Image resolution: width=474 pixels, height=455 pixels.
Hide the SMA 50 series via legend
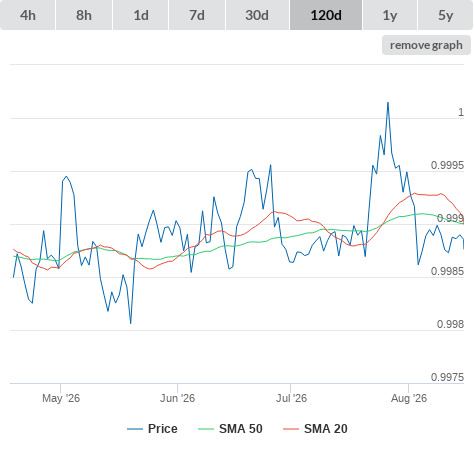[x=241, y=429]
